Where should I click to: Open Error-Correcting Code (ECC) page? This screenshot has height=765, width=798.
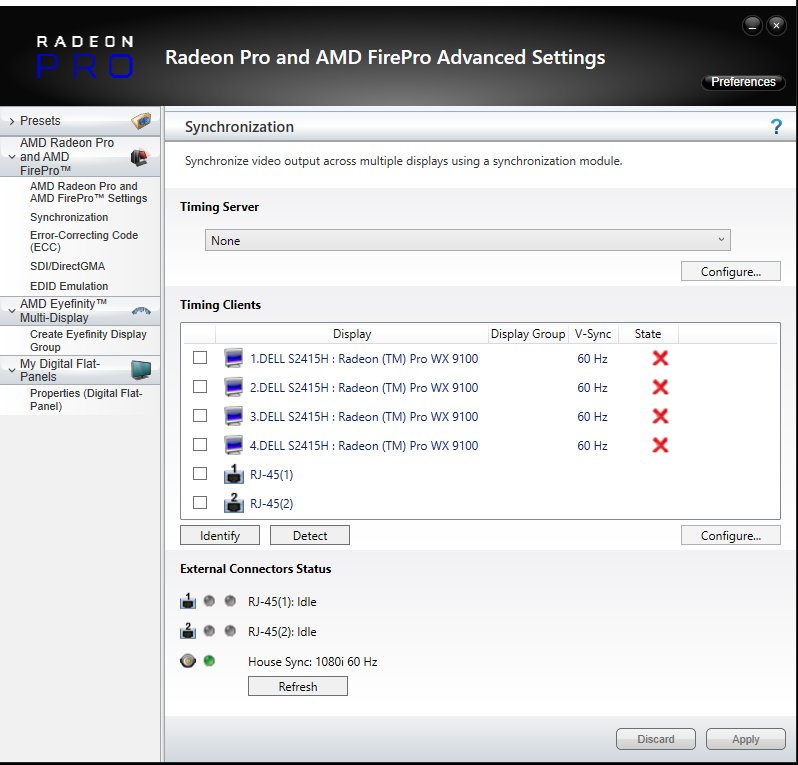pos(84,241)
